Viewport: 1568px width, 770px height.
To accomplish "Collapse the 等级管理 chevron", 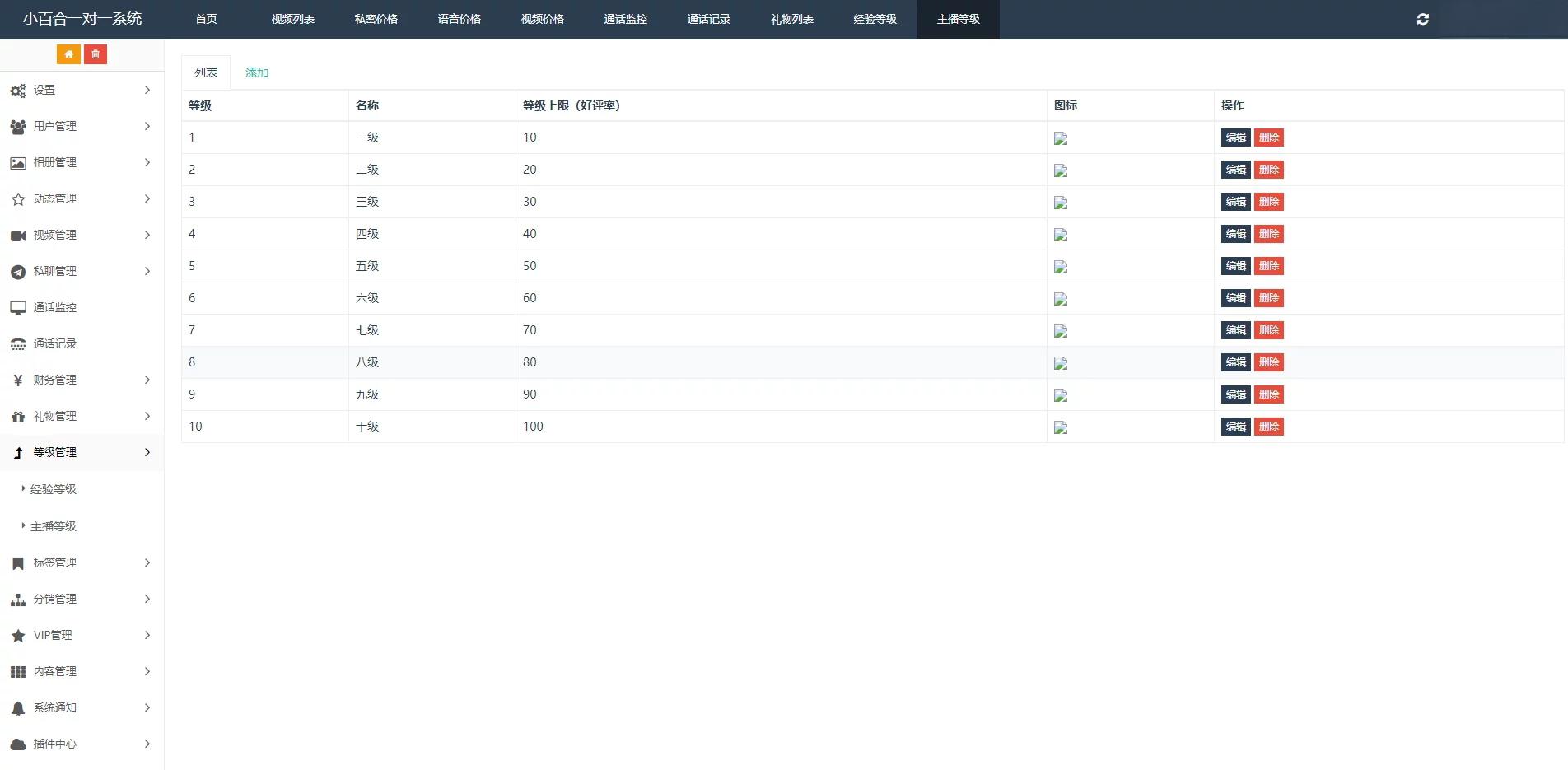I will pyautogui.click(x=147, y=452).
